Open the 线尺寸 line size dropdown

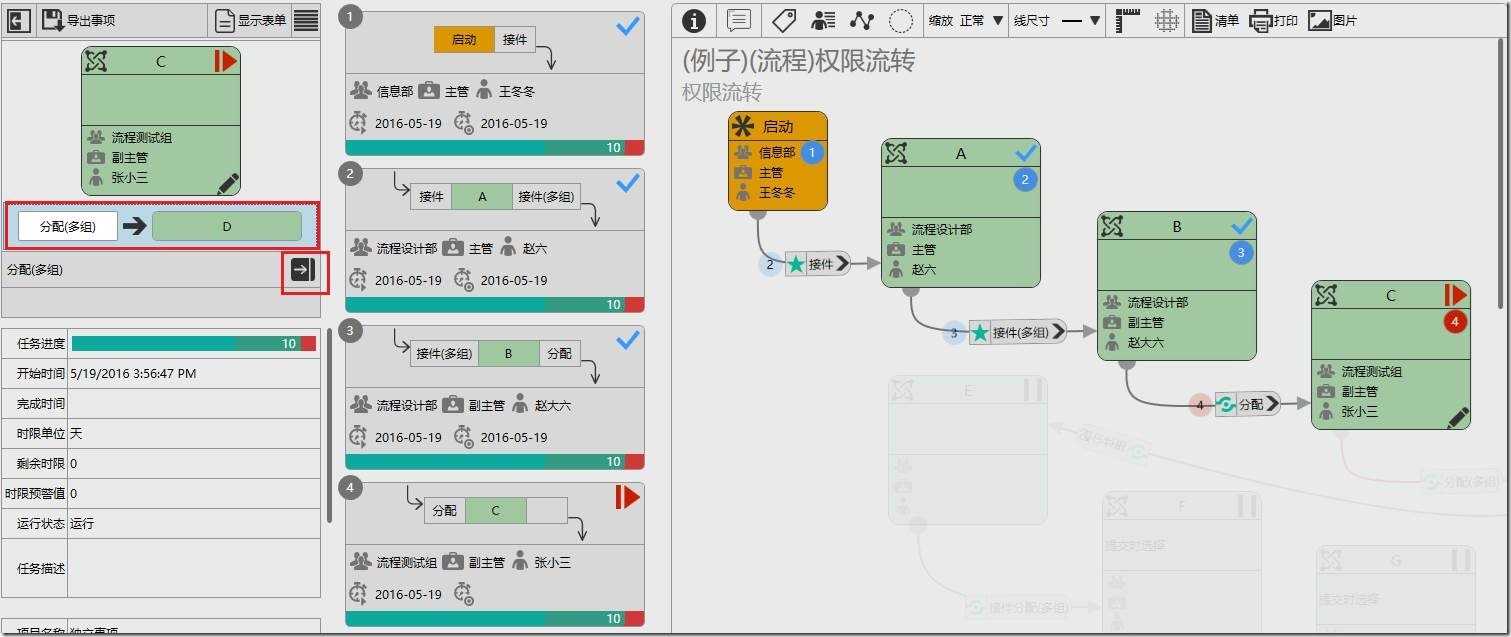pos(1057,20)
